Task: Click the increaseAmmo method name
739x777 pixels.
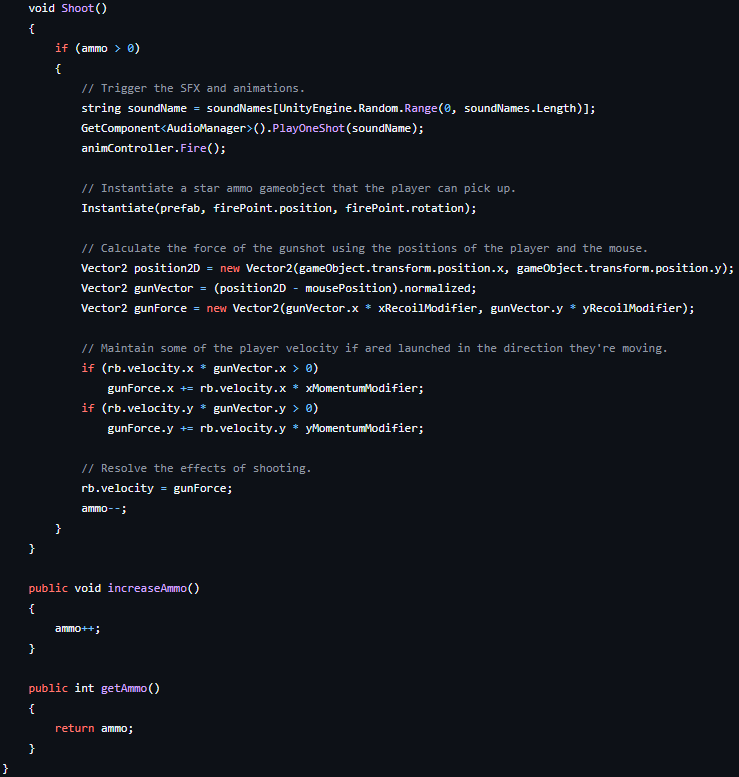Action: [147, 588]
